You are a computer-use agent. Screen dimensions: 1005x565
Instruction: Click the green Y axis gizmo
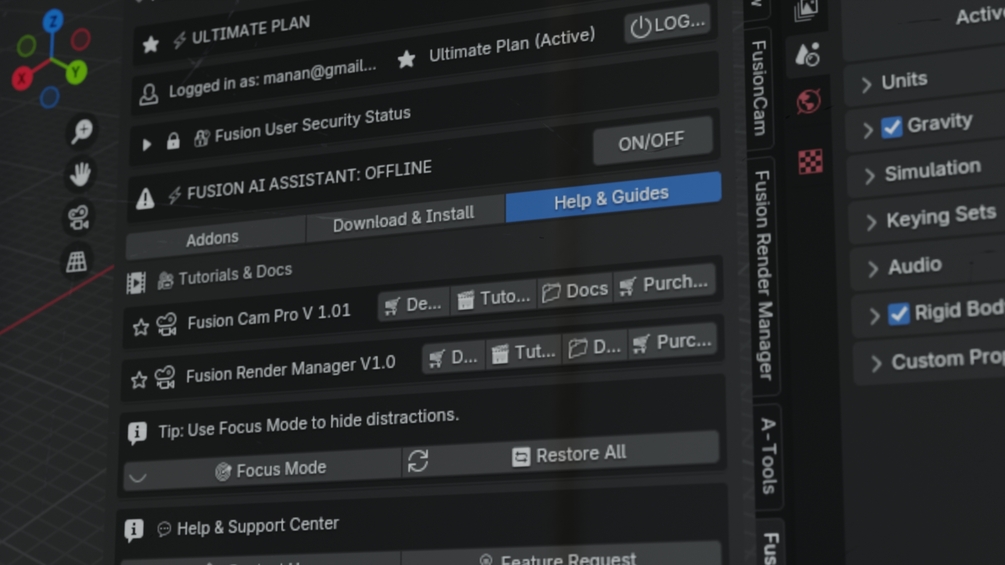(76, 71)
